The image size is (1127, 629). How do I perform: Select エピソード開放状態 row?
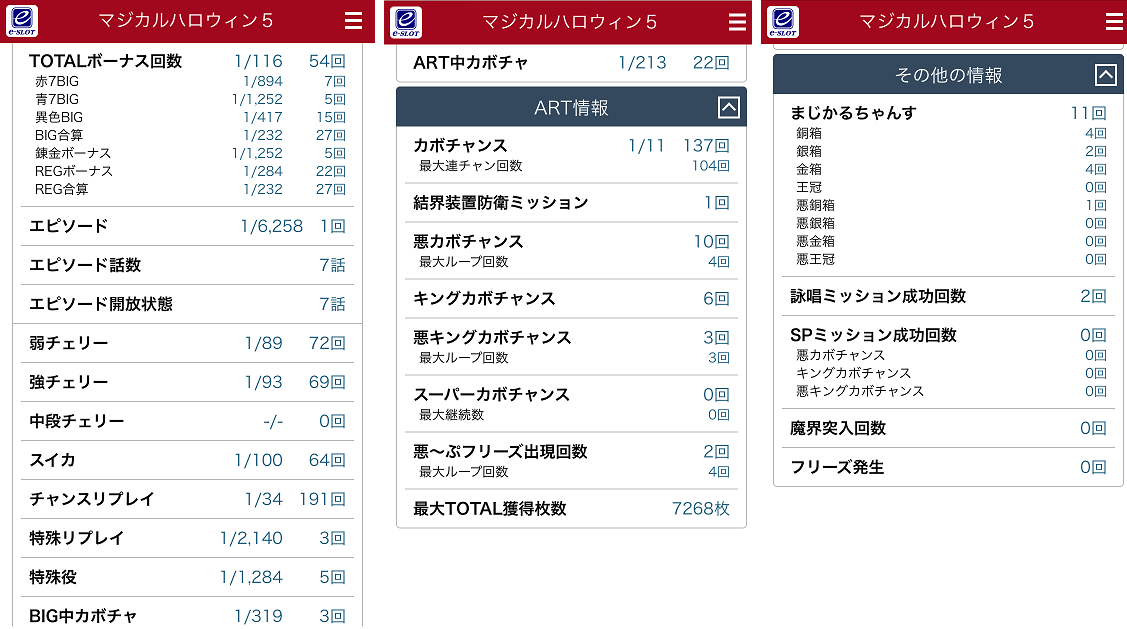[x=187, y=304]
